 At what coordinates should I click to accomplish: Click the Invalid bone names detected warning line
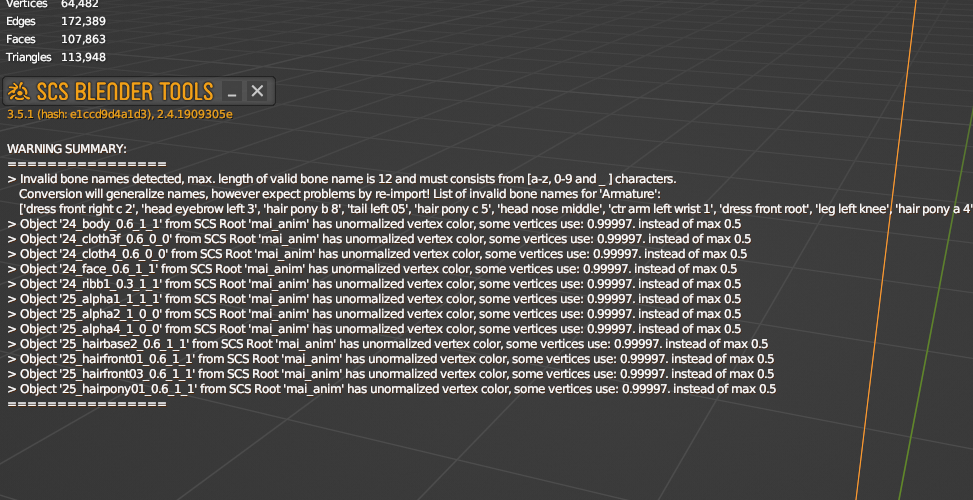pyautogui.click(x=342, y=179)
